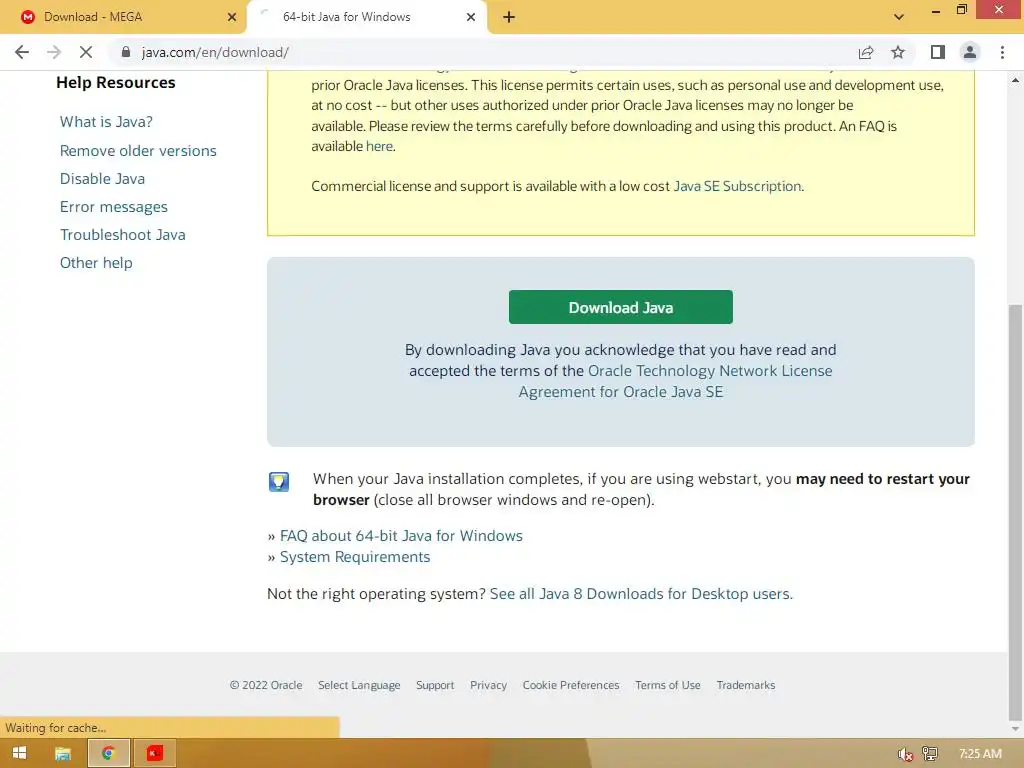Open a new tab with the plus button
This screenshot has width=1024, height=768.
pyautogui.click(x=509, y=18)
